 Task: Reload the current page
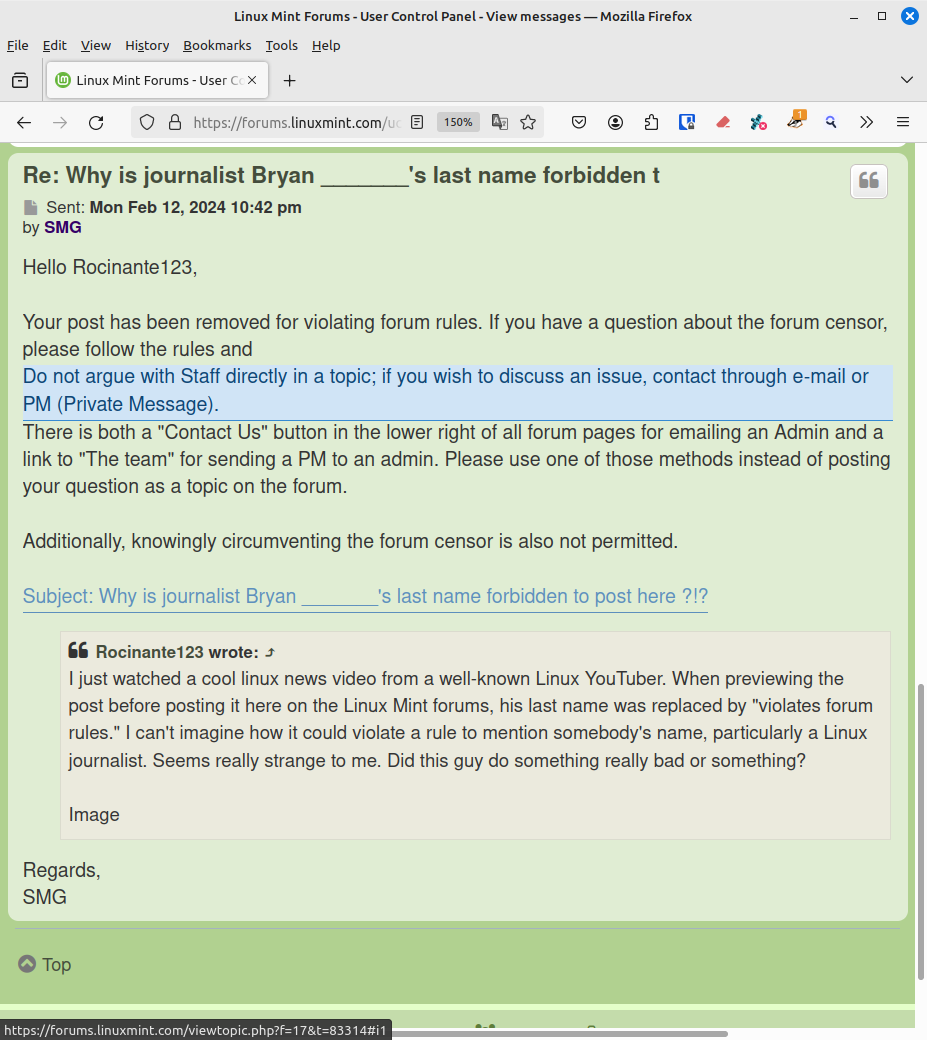[96, 123]
